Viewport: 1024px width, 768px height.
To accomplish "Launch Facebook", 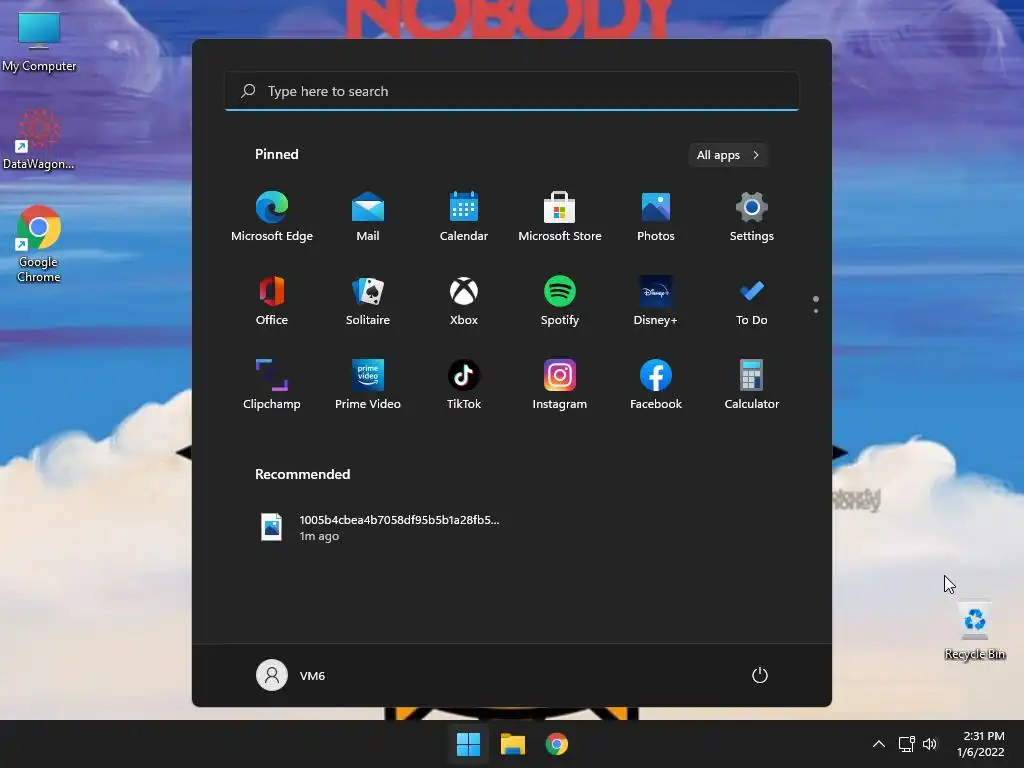I will point(656,385).
